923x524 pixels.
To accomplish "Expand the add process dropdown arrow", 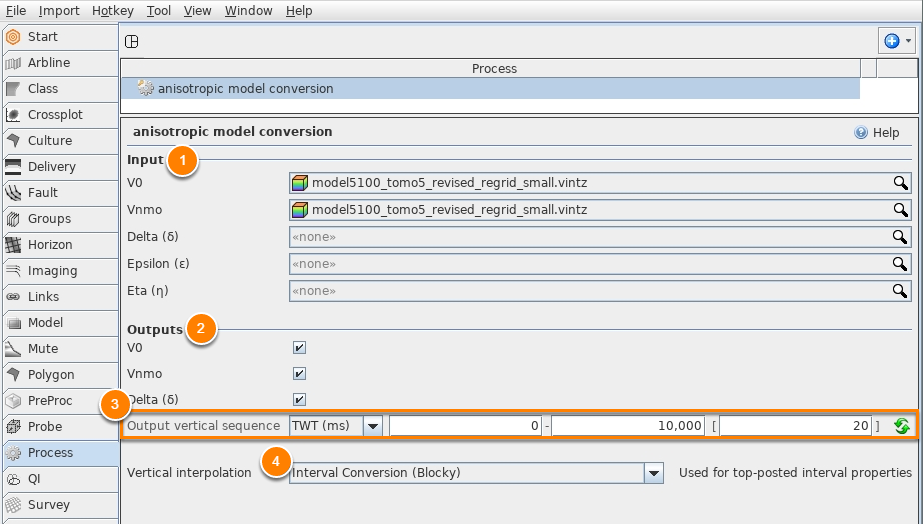I will pos(908,41).
